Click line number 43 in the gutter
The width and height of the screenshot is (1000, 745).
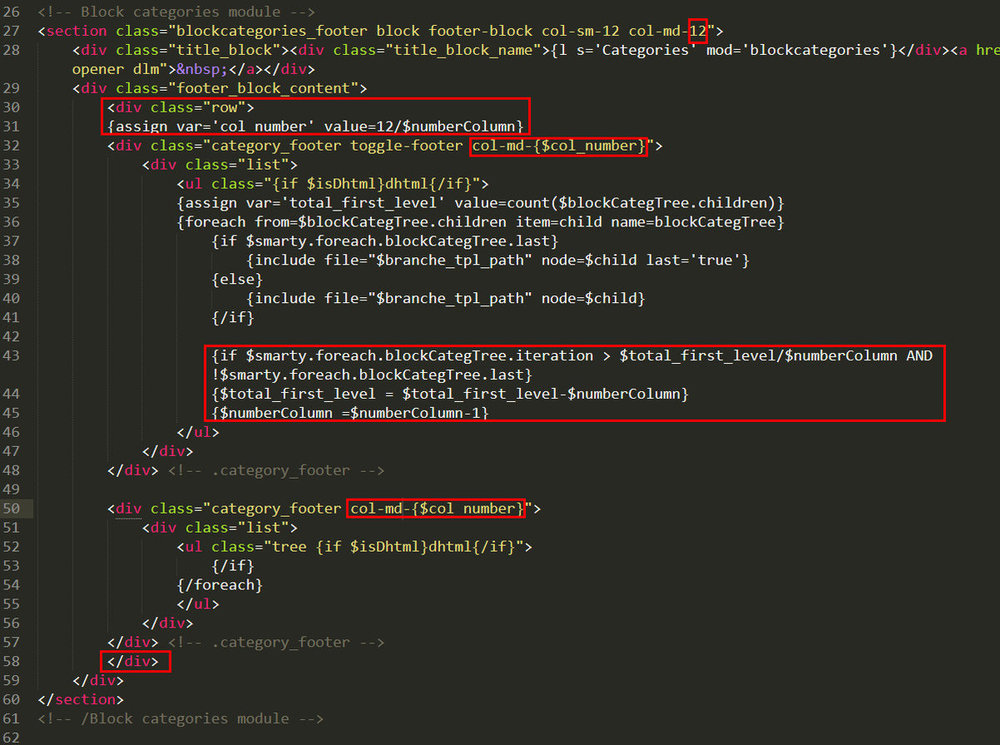(12, 354)
